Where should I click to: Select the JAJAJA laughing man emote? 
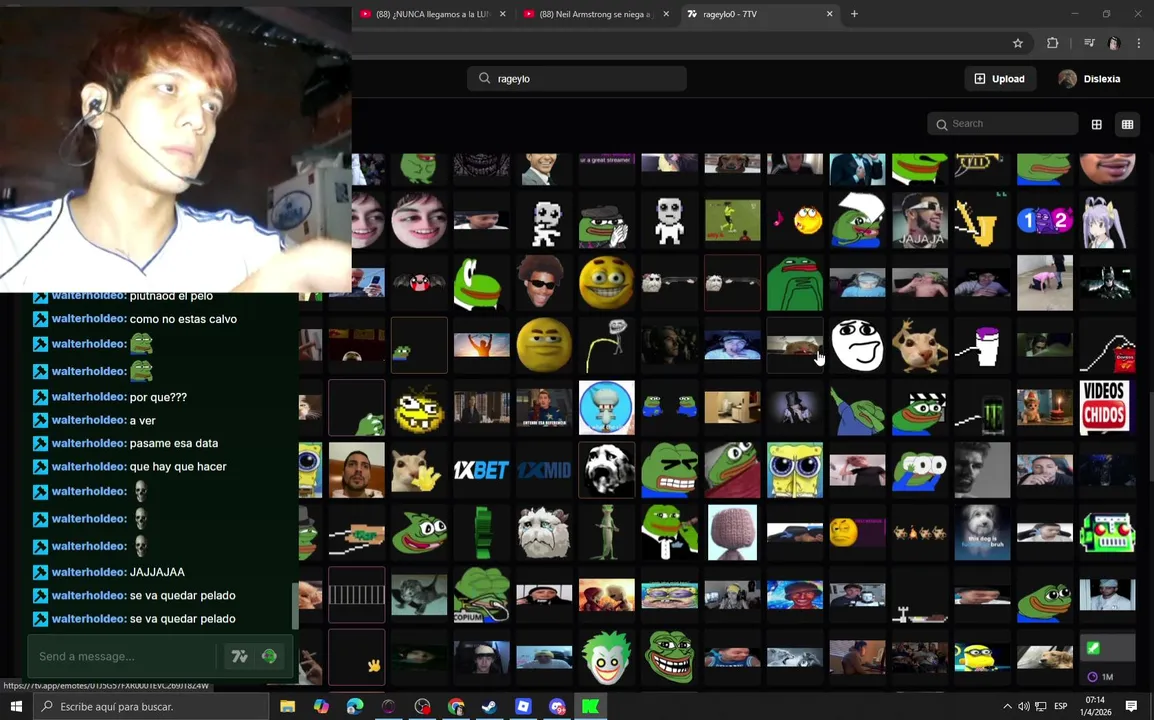(919, 219)
